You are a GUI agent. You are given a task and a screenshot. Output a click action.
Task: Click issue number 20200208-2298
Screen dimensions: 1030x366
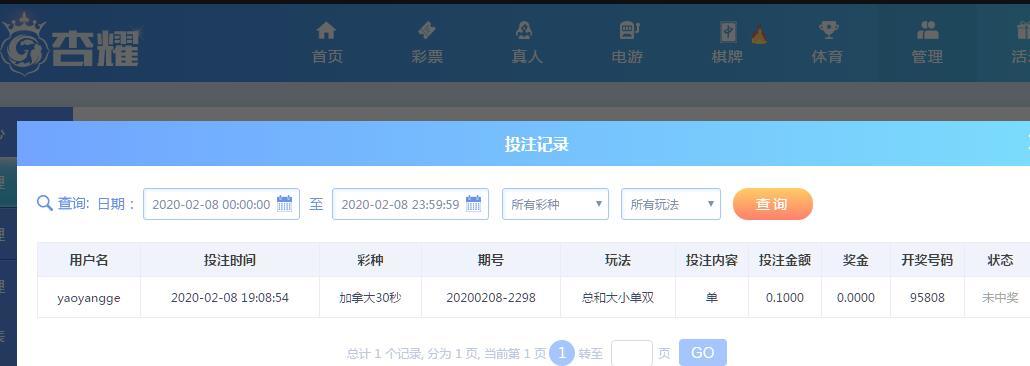491,298
